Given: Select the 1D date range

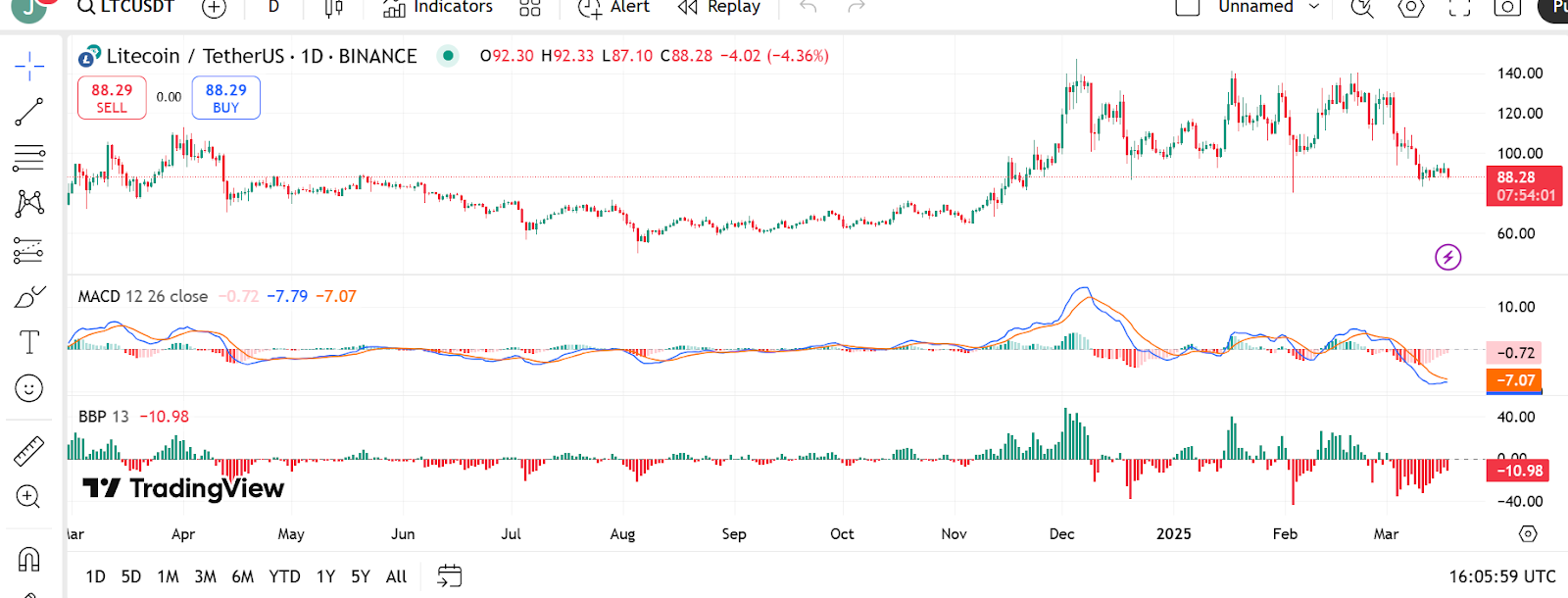Looking at the screenshot, I should pos(95,576).
